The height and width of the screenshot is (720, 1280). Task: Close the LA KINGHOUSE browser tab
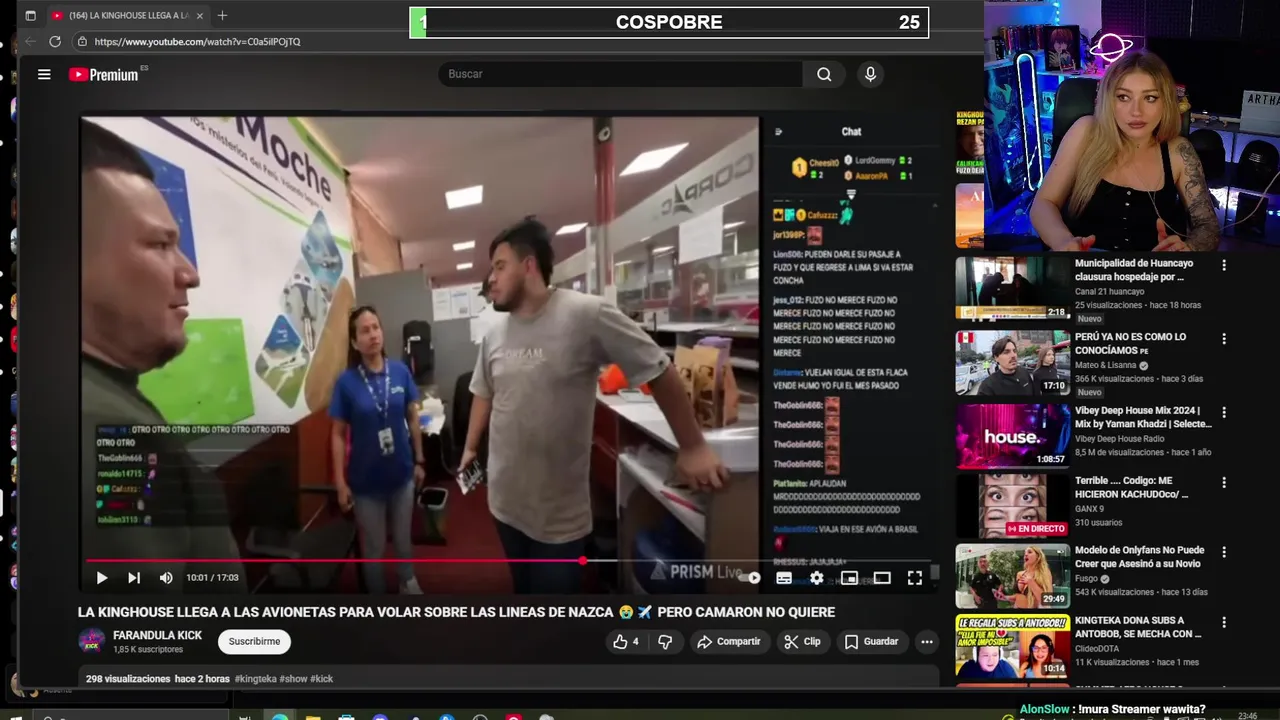(199, 16)
